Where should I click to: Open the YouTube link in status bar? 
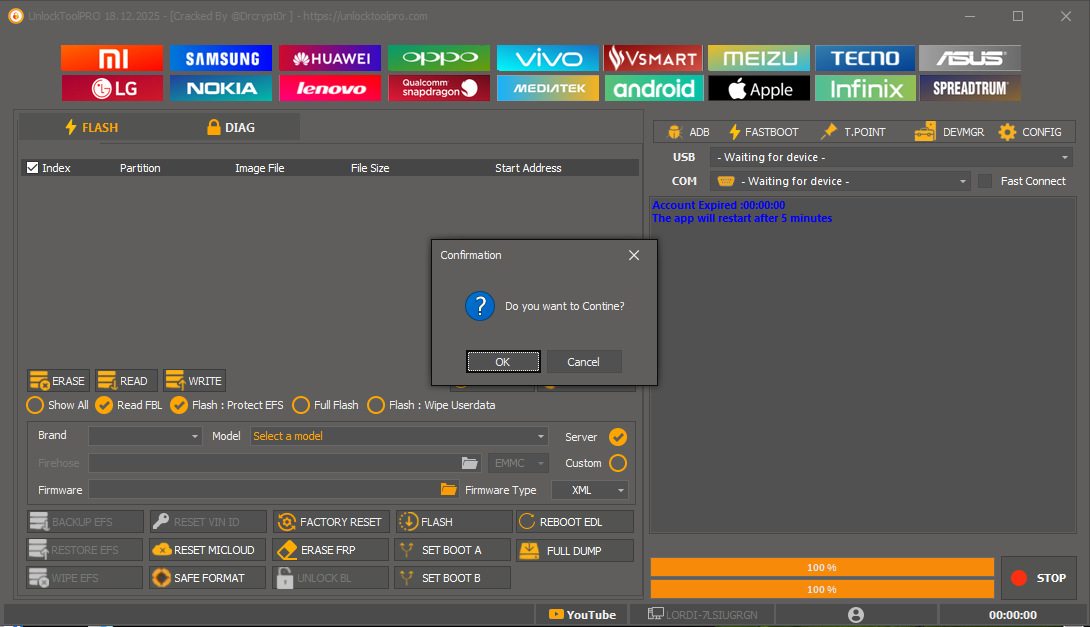[x=583, y=615]
